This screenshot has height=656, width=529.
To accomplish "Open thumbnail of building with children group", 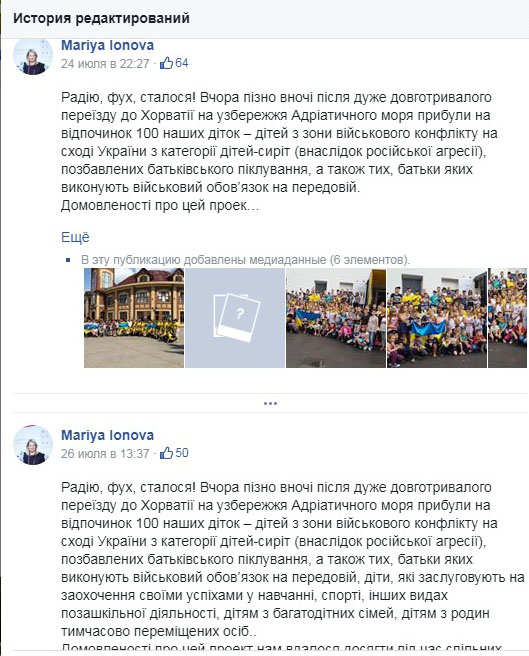I will click(x=134, y=318).
